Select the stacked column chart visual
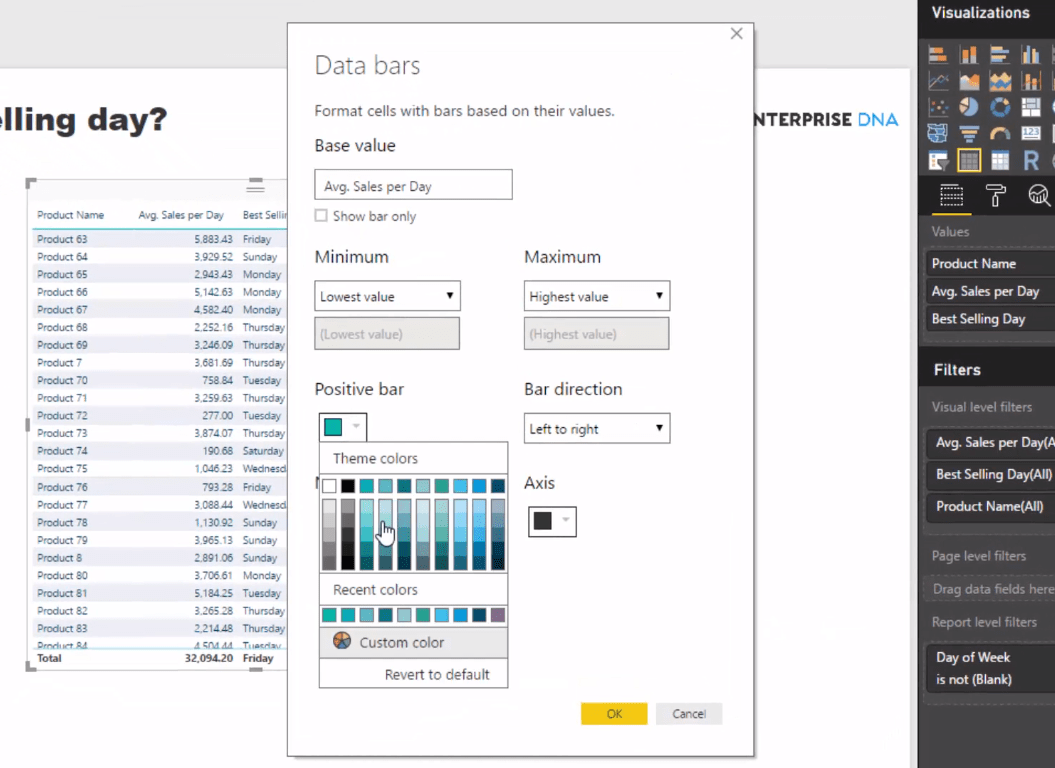 969,55
